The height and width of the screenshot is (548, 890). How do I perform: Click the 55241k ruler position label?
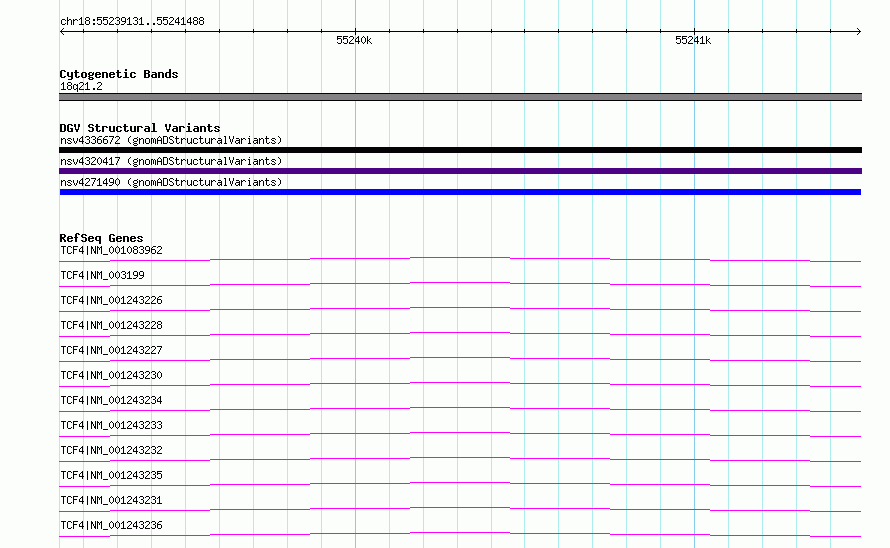click(692, 40)
